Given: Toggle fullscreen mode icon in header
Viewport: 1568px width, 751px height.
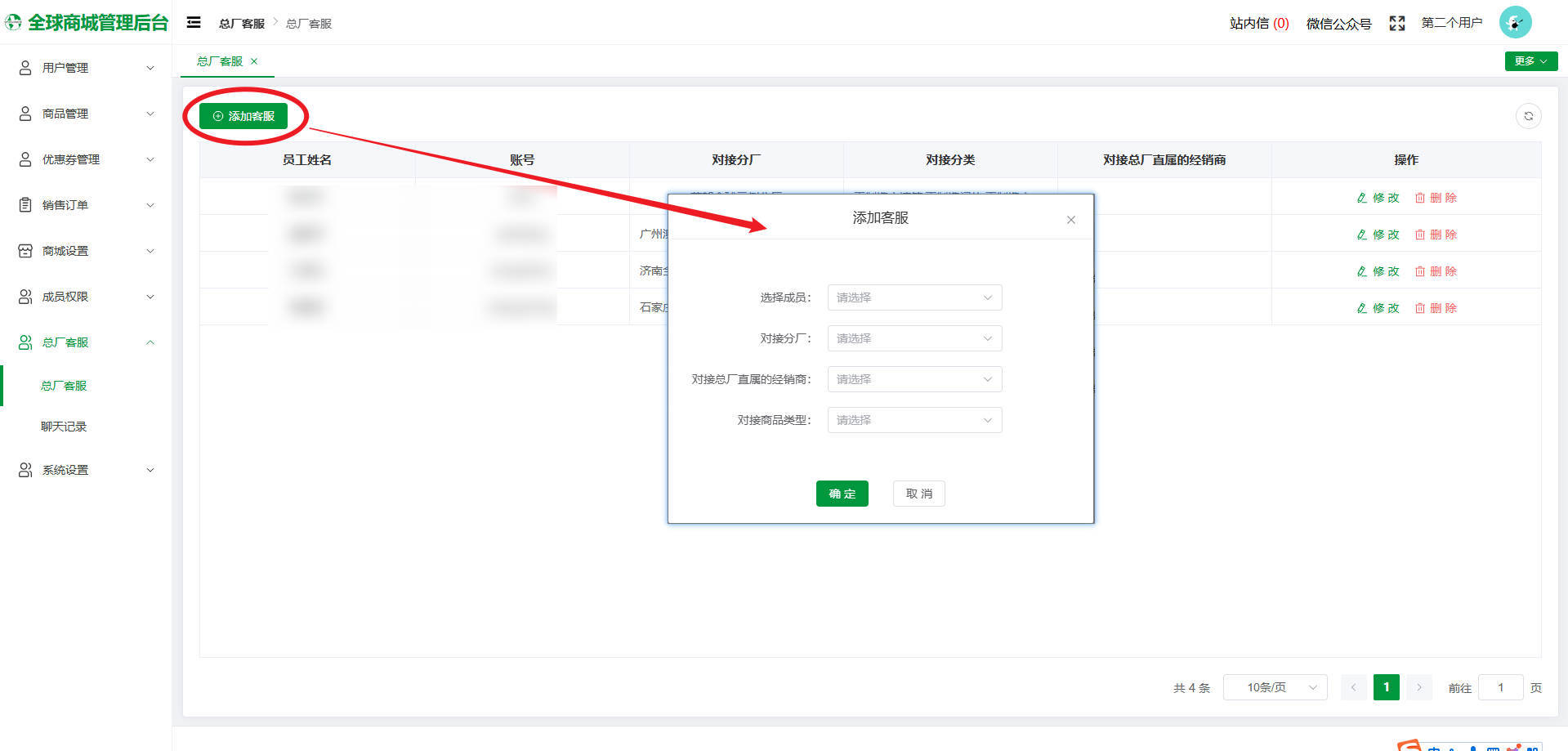Looking at the screenshot, I should (1396, 24).
